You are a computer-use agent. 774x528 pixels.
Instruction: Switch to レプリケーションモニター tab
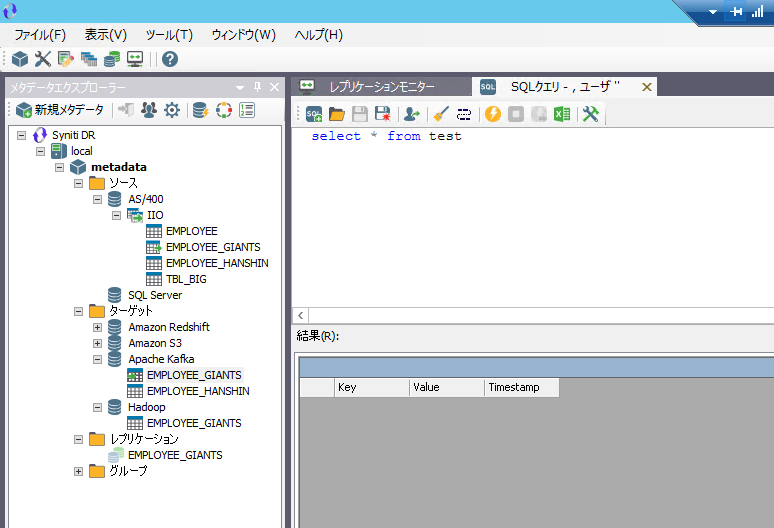(x=382, y=87)
